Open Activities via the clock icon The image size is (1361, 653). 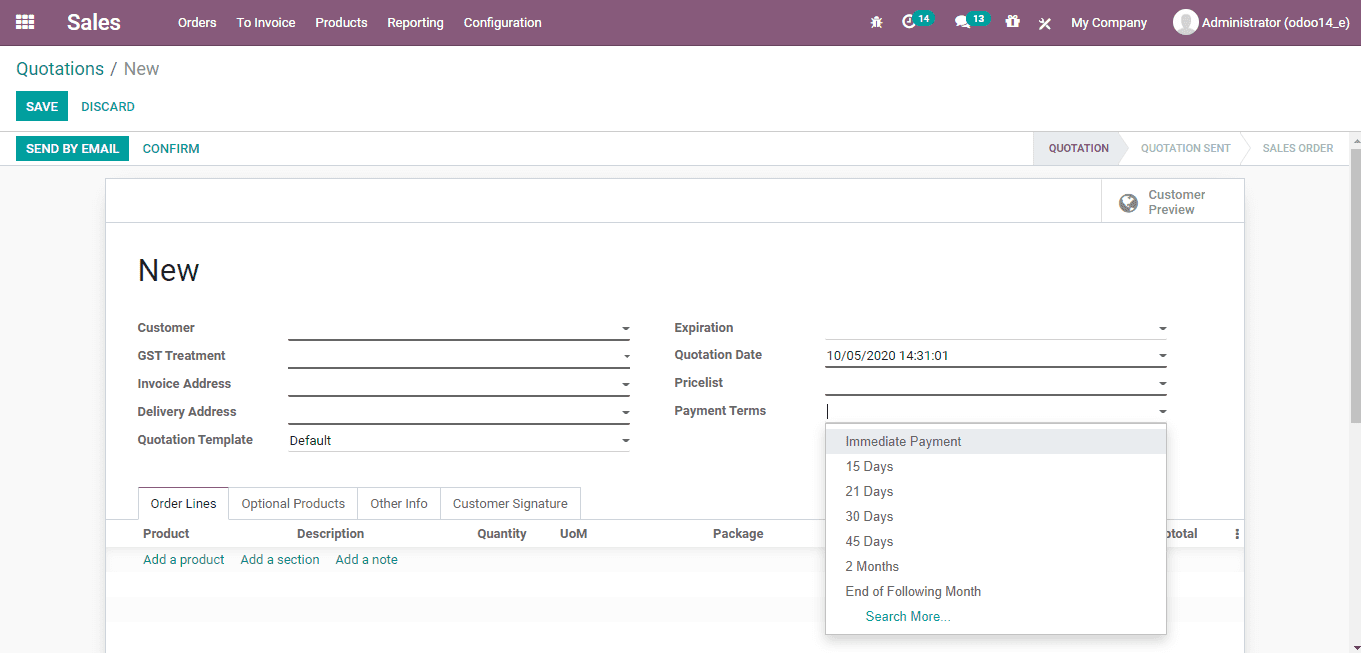point(909,22)
